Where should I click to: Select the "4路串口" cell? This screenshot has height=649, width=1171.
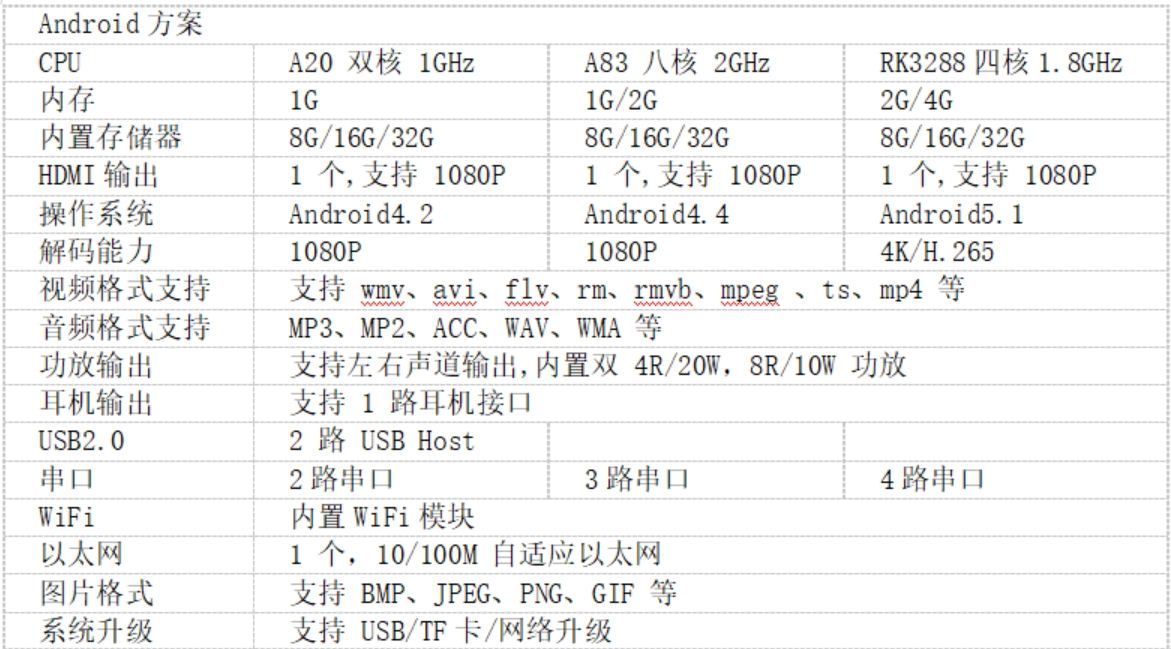pos(931,479)
